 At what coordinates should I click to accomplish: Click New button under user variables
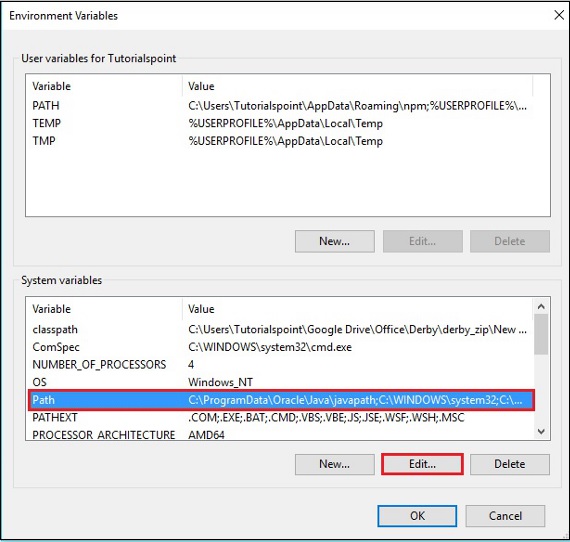coord(335,241)
